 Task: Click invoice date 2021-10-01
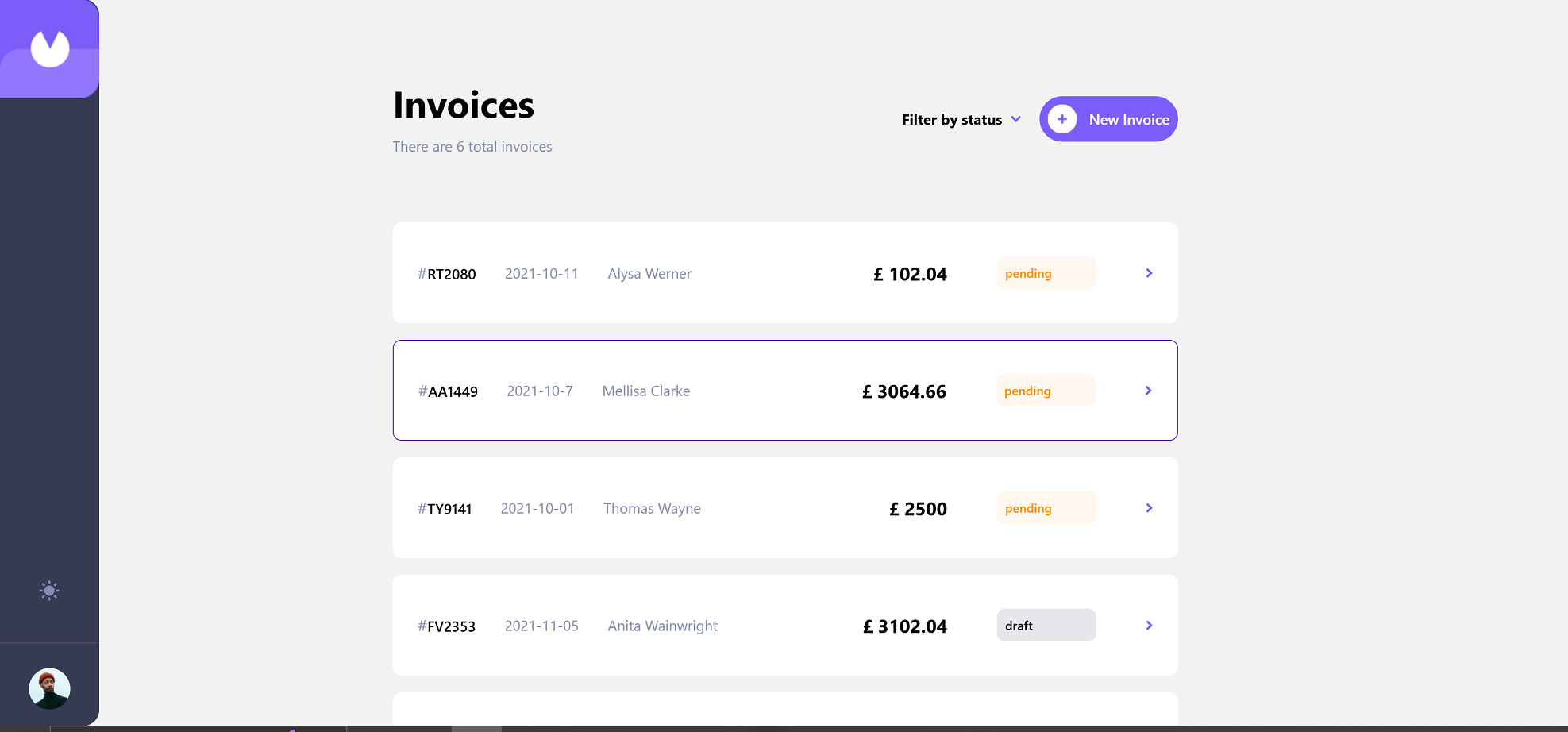pyautogui.click(x=537, y=508)
